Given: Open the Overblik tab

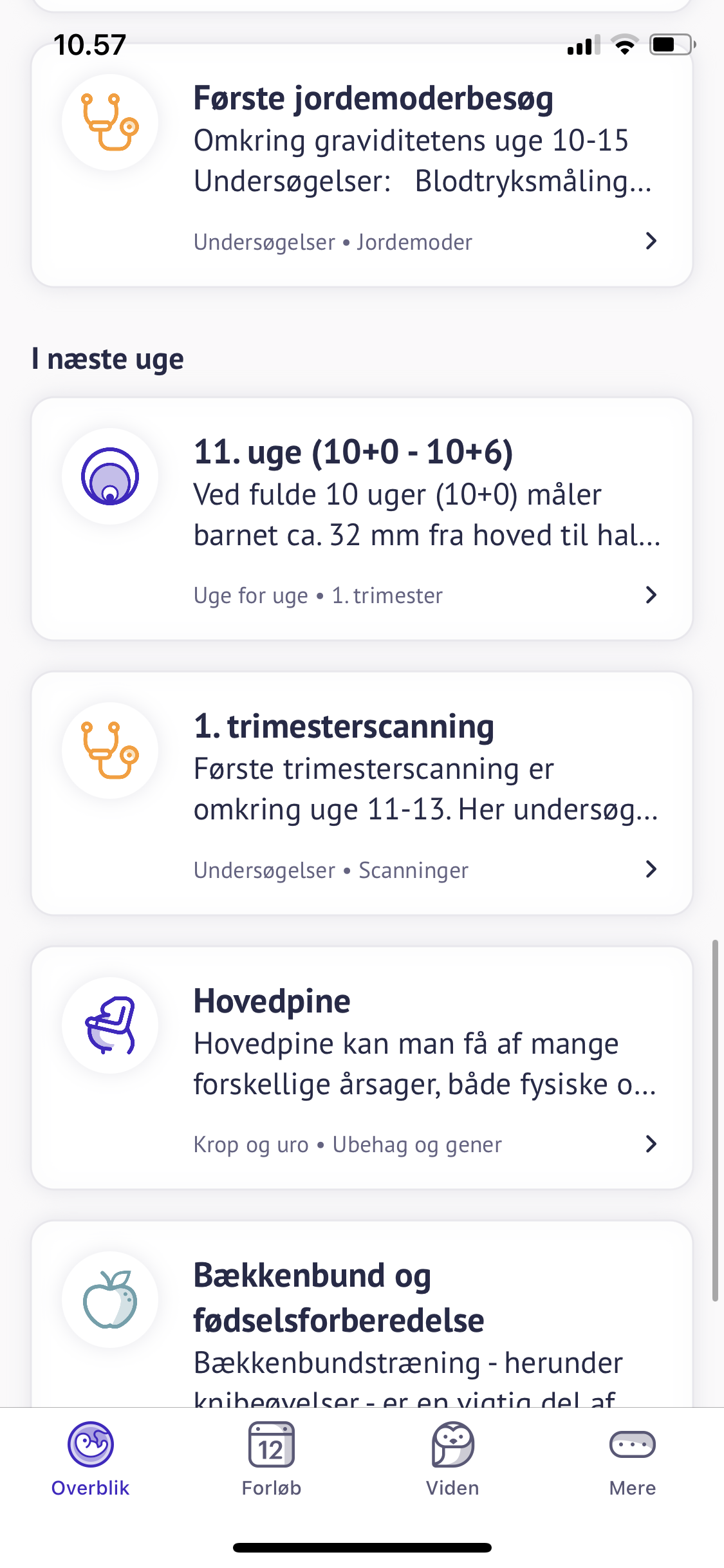Looking at the screenshot, I should [x=91, y=1459].
